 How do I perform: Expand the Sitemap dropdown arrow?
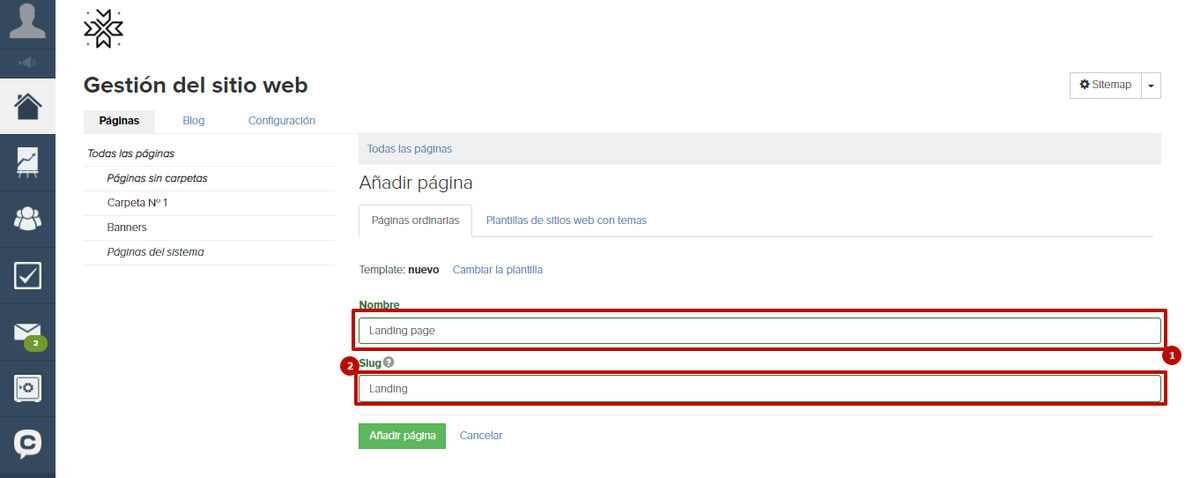point(1151,85)
